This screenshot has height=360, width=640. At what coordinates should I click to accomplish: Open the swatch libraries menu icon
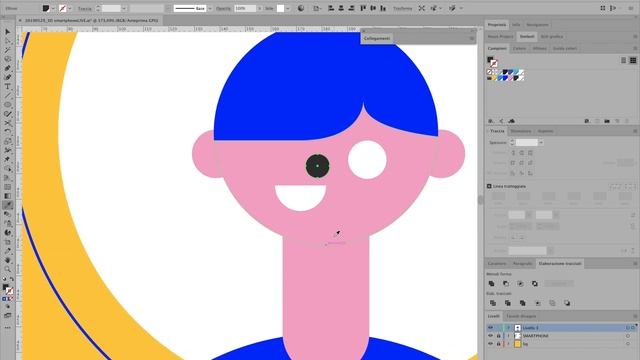(x=491, y=121)
